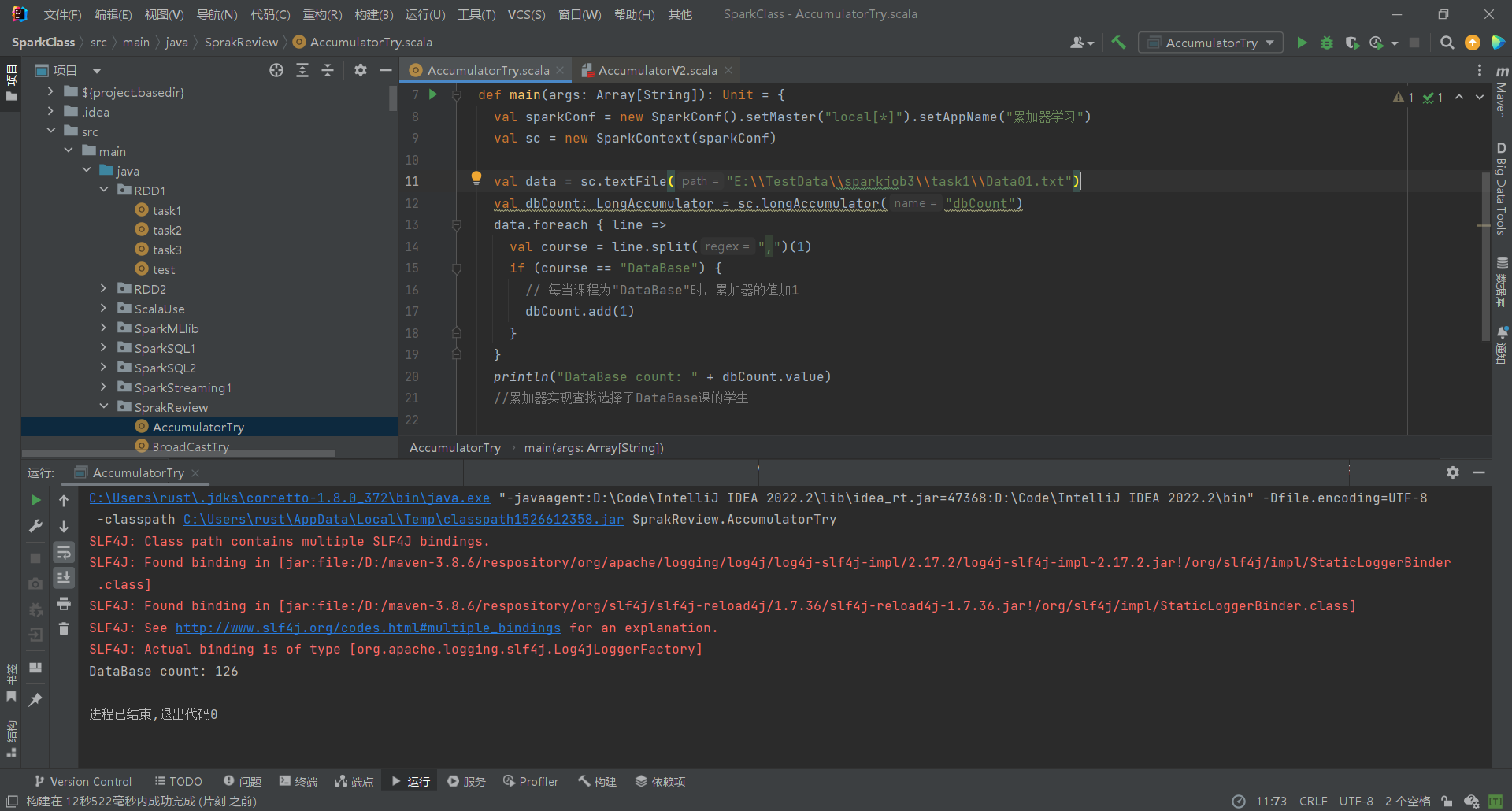The image size is (1512, 811).
Task: Expand the RDD2 package folder
Action: tap(103, 289)
